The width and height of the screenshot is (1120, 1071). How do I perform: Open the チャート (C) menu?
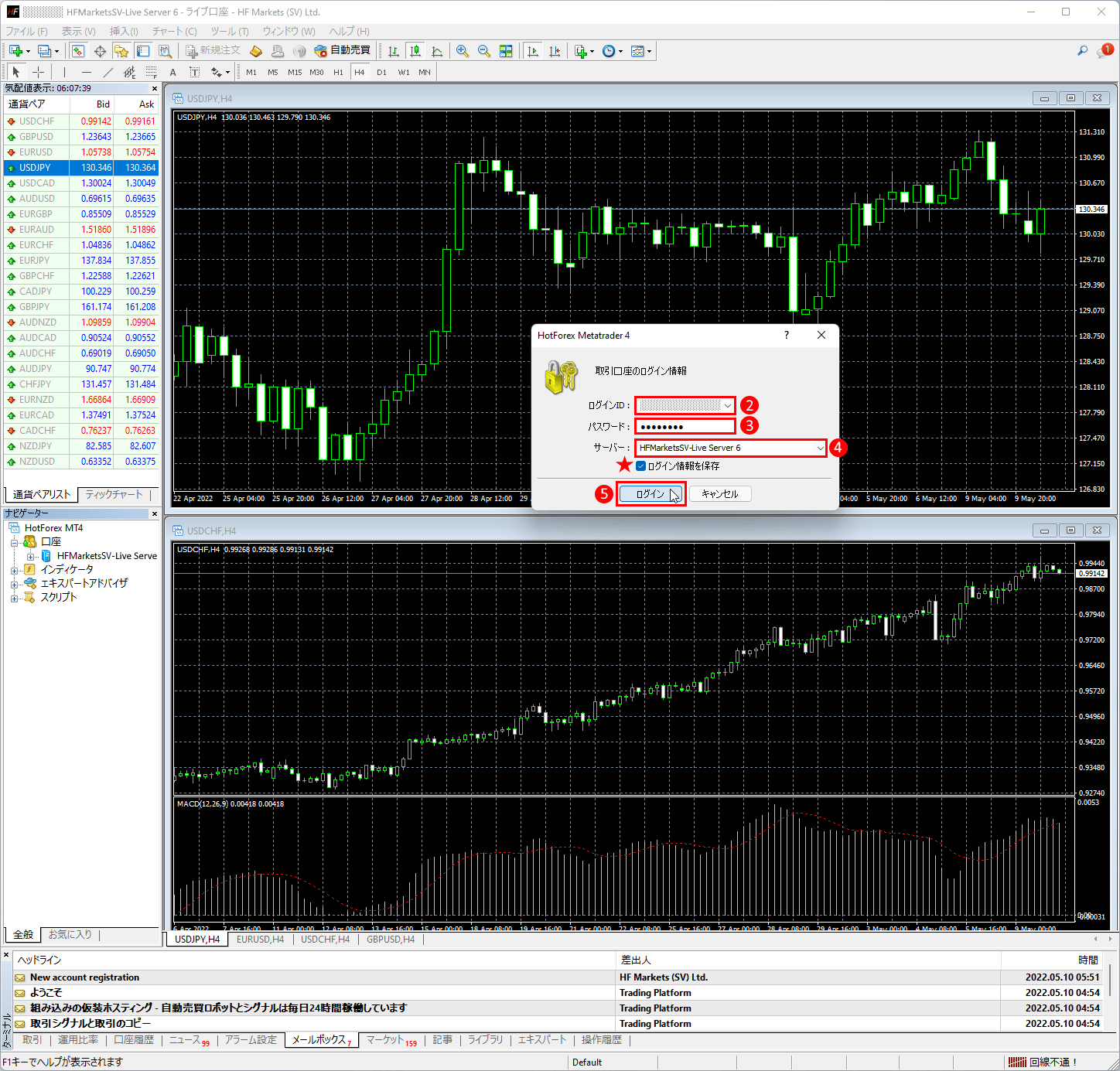tap(174, 31)
